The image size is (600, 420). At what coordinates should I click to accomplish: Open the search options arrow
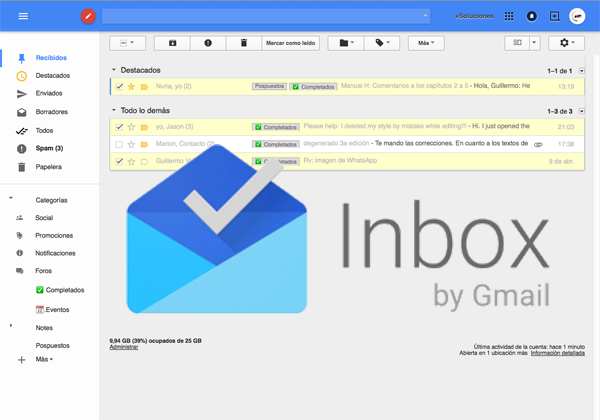(425, 16)
